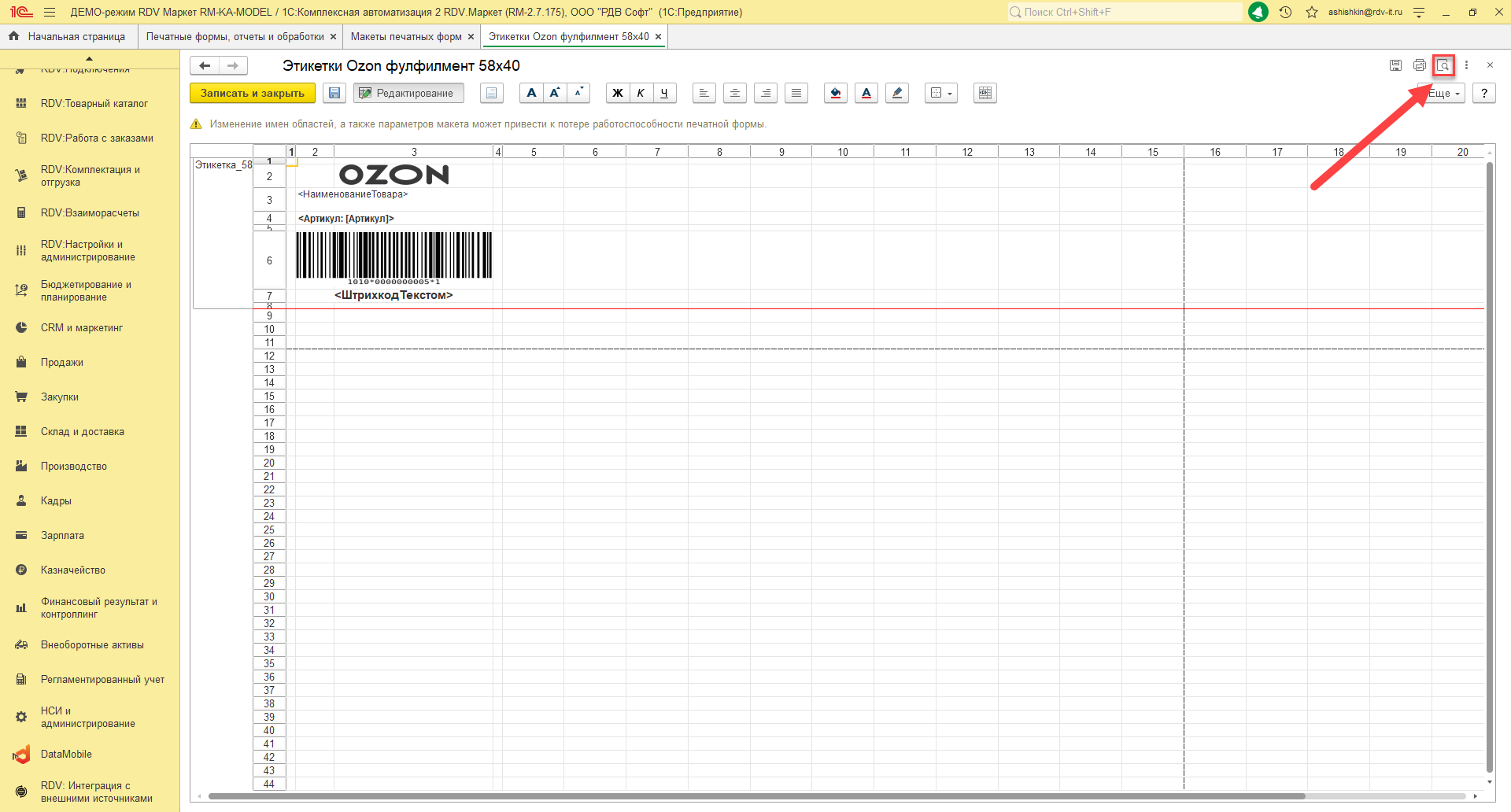Select the barcode image in the layout
The width and height of the screenshot is (1511, 812).
click(393, 257)
